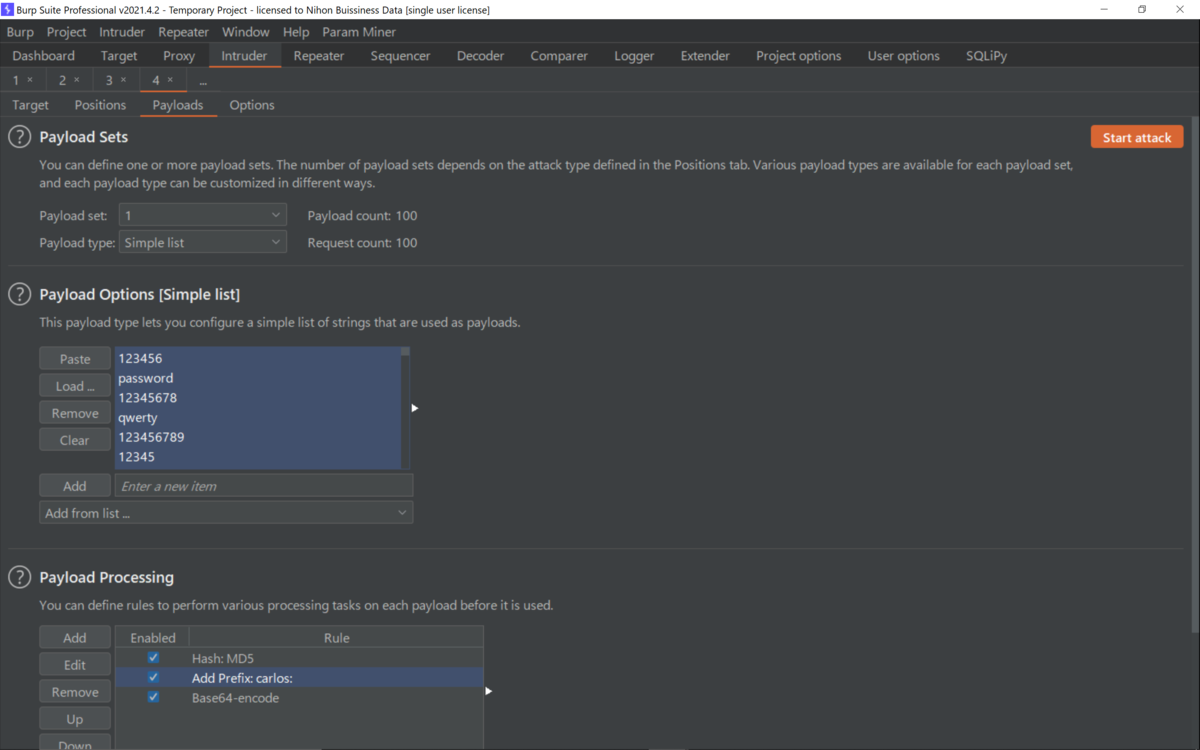Switch to the Proxy tab
The width and height of the screenshot is (1200, 750).
coord(179,56)
